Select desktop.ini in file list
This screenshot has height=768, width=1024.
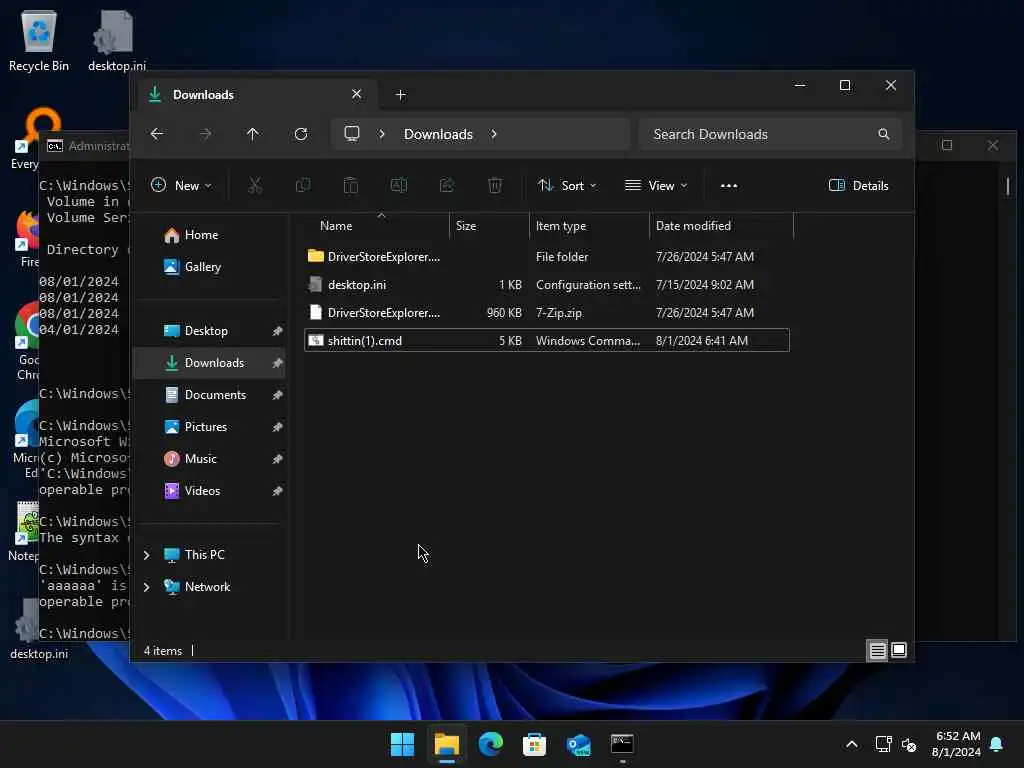[x=547, y=285]
